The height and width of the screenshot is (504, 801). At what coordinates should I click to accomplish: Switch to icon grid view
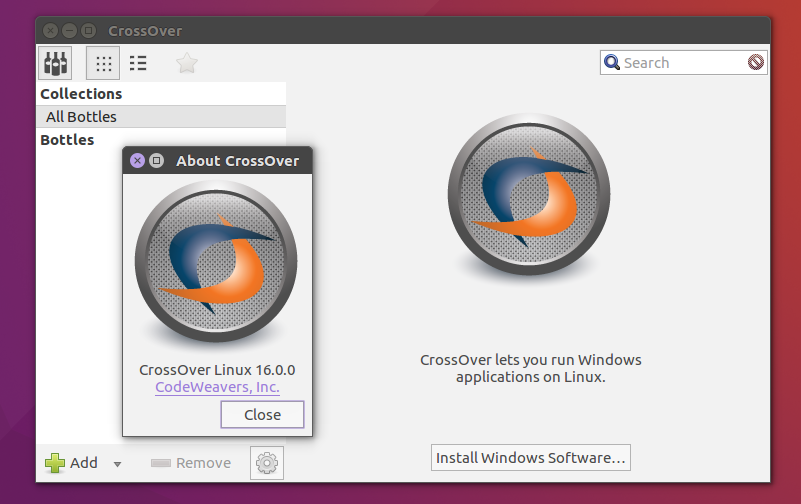point(103,63)
